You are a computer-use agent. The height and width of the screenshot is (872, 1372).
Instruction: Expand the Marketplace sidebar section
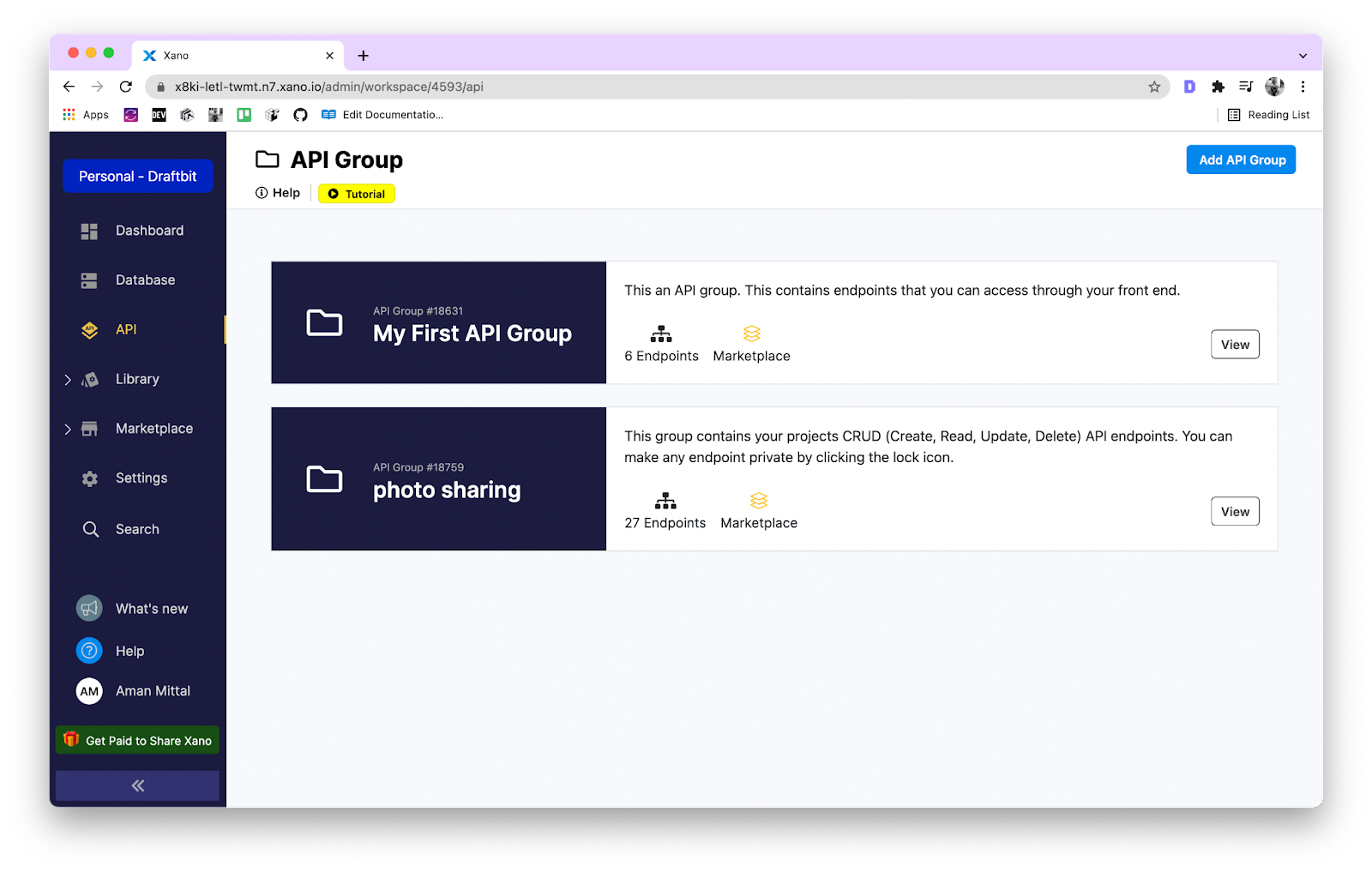(x=69, y=429)
